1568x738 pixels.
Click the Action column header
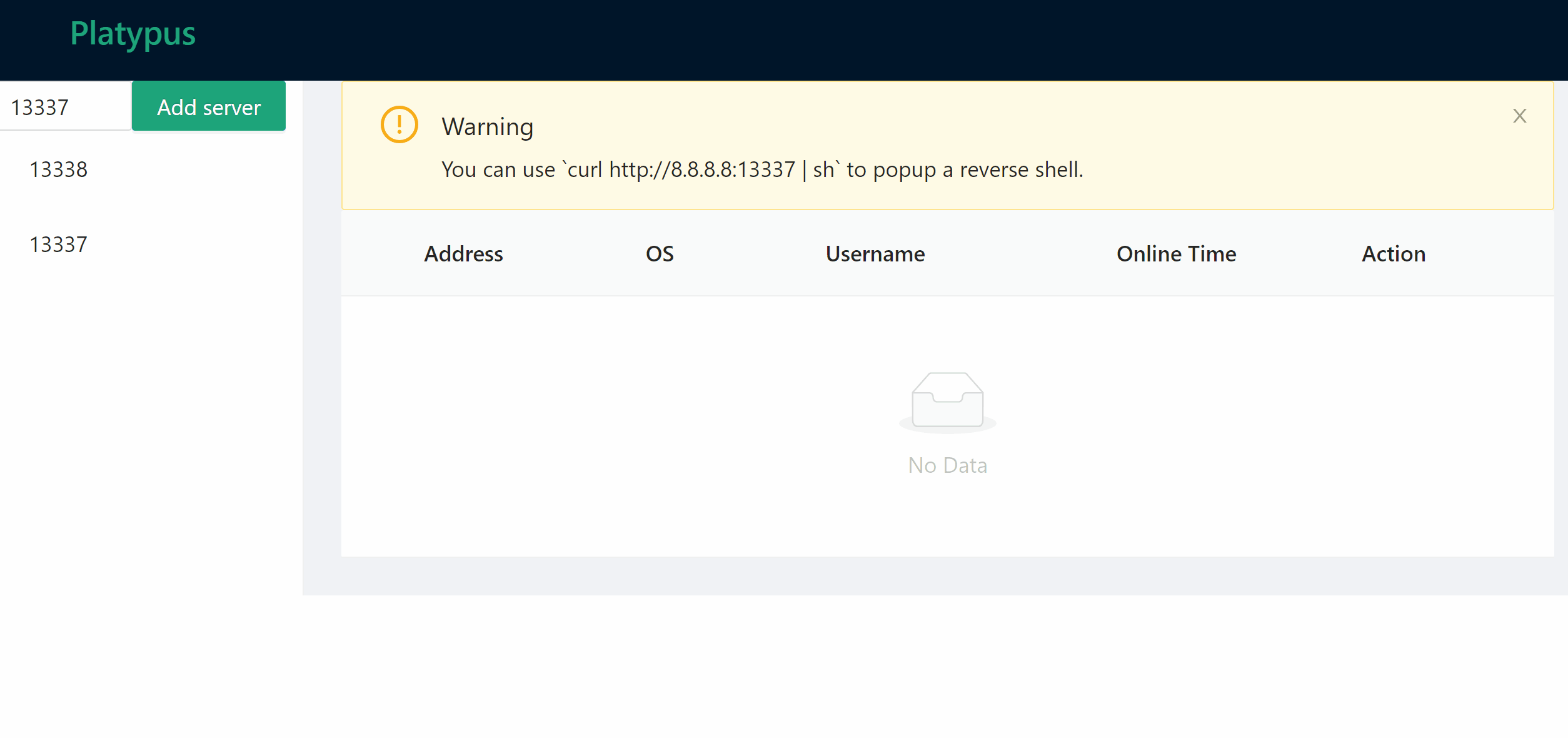click(1393, 254)
